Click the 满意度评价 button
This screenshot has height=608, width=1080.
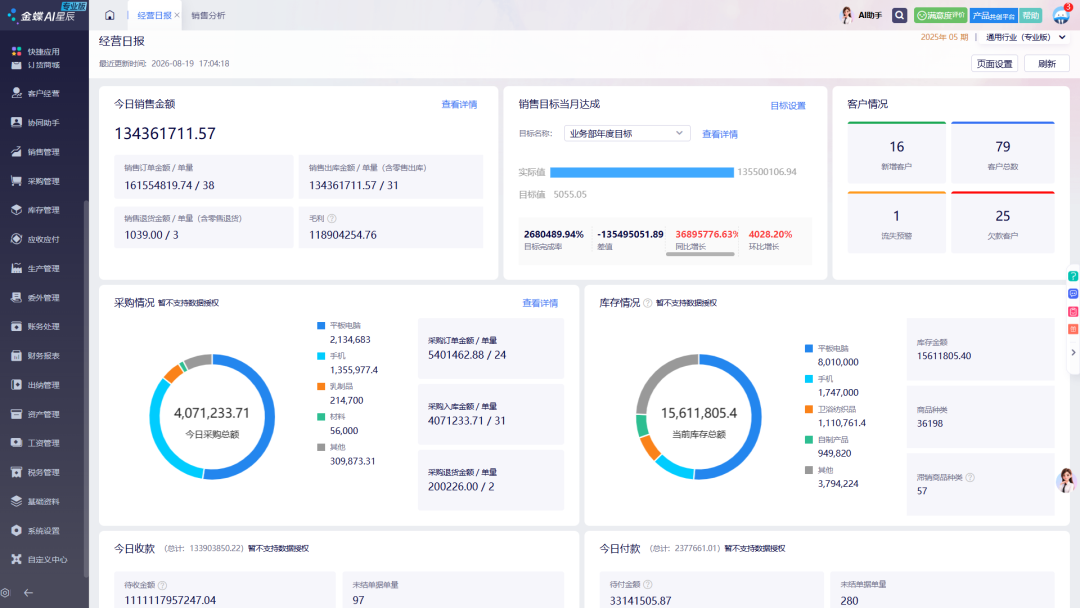tap(940, 15)
